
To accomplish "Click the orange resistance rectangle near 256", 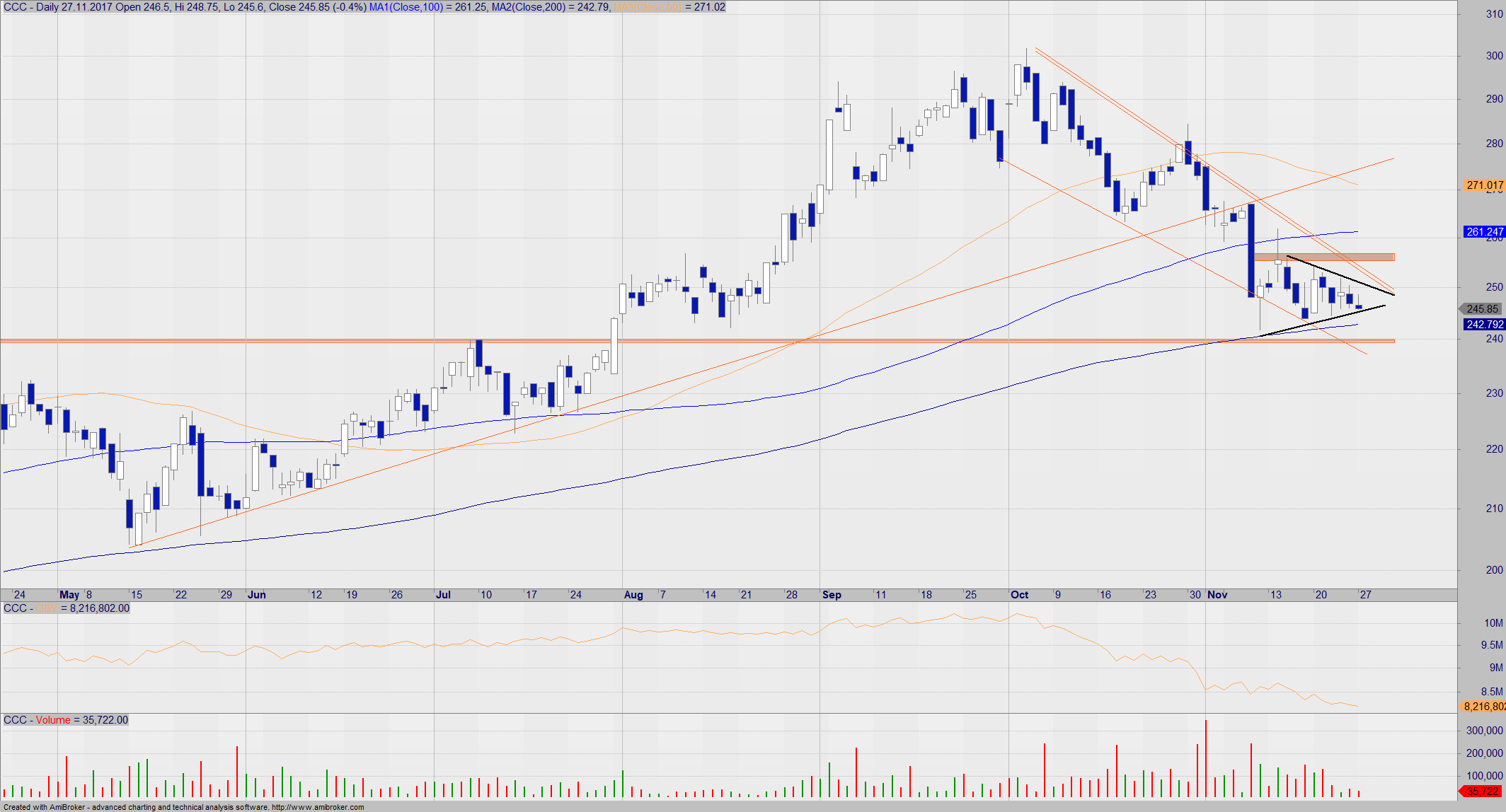I will pos(1323,257).
